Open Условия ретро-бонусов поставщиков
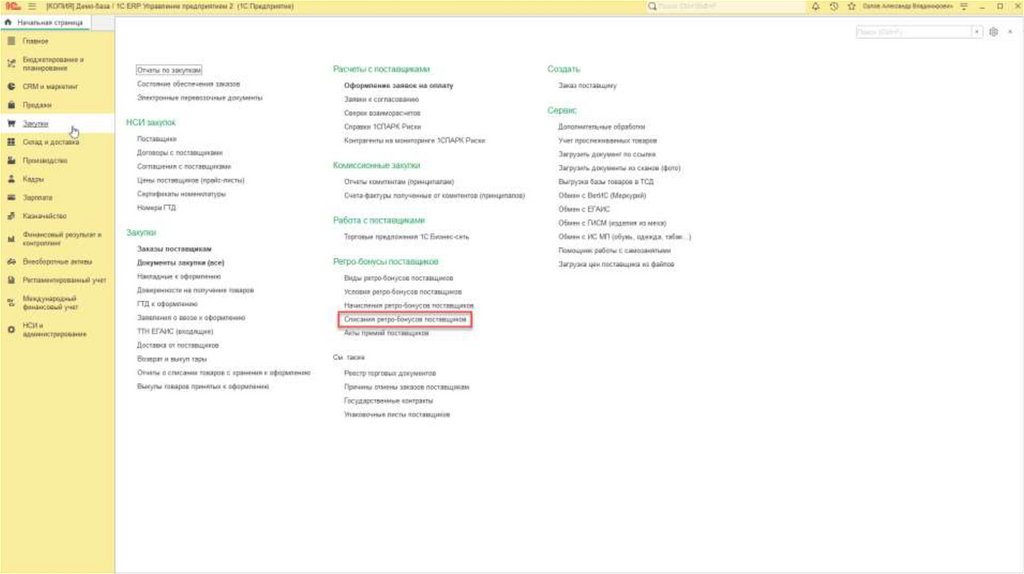 (x=403, y=291)
